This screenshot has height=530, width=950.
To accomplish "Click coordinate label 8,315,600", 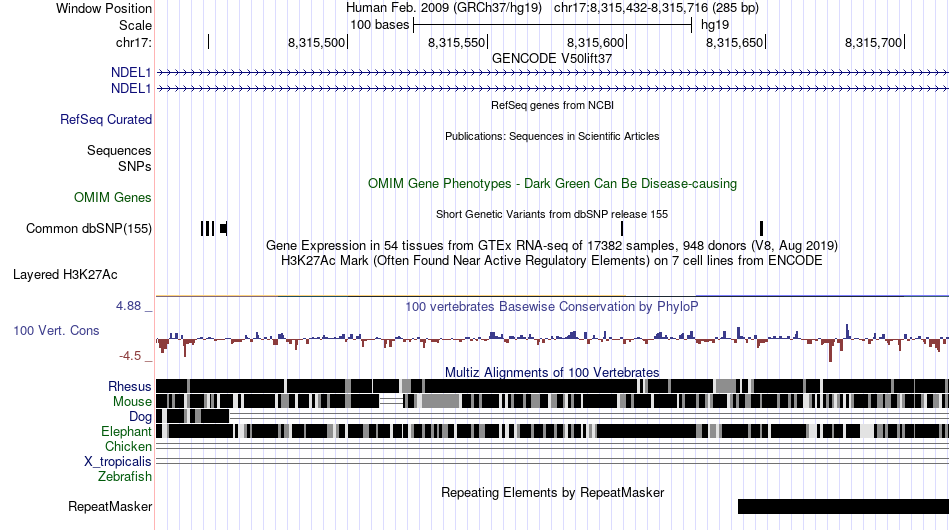I will (x=595, y=42).
